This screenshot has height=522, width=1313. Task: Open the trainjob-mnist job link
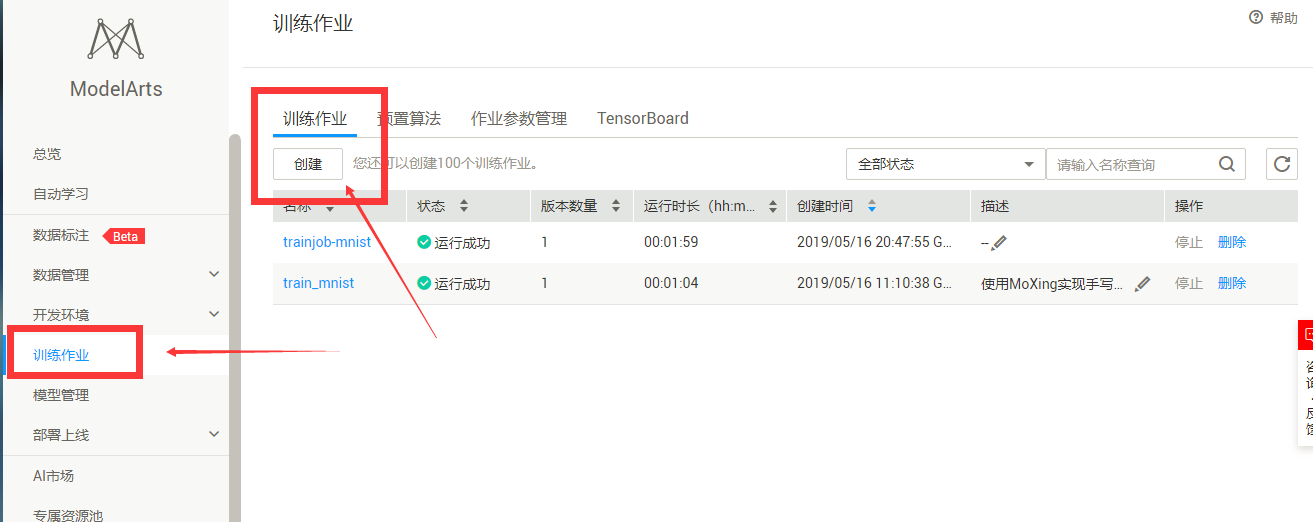point(327,242)
